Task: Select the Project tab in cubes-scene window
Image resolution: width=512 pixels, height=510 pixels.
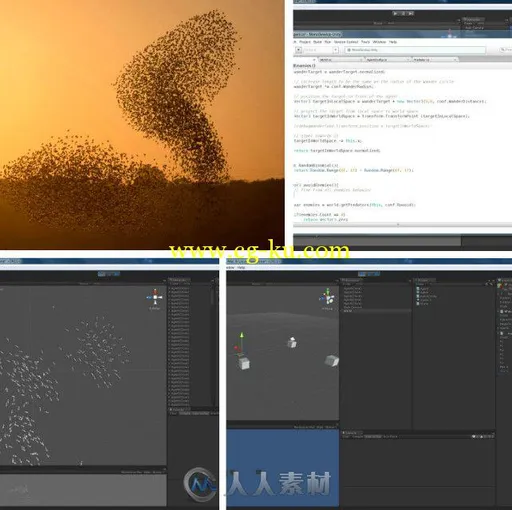Action: (x=425, y=280)
